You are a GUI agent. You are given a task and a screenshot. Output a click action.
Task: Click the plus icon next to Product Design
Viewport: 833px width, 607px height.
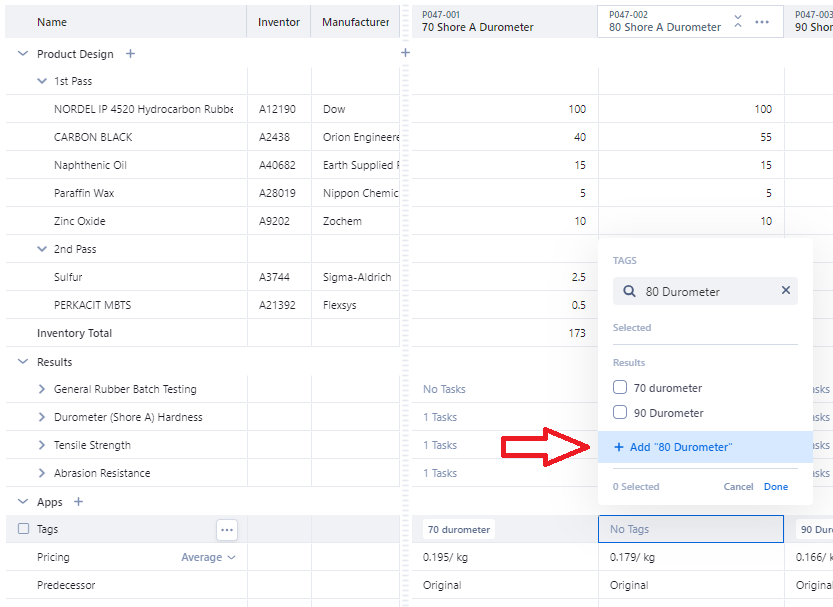pos(130,54)
